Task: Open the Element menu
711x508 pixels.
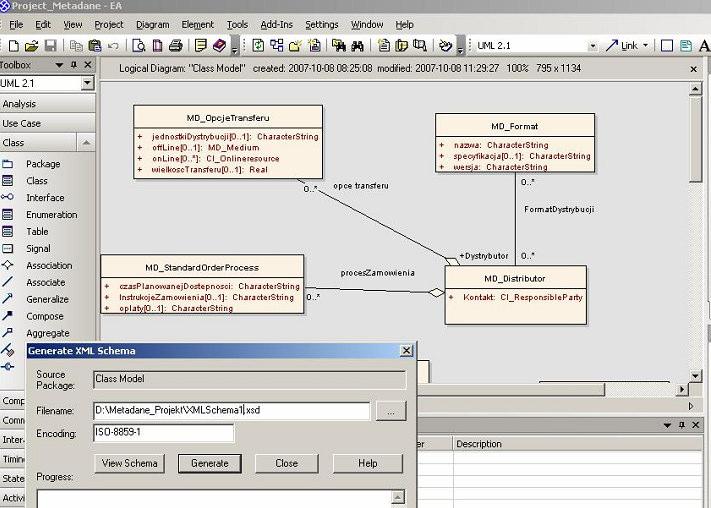Action: point(197,24)
